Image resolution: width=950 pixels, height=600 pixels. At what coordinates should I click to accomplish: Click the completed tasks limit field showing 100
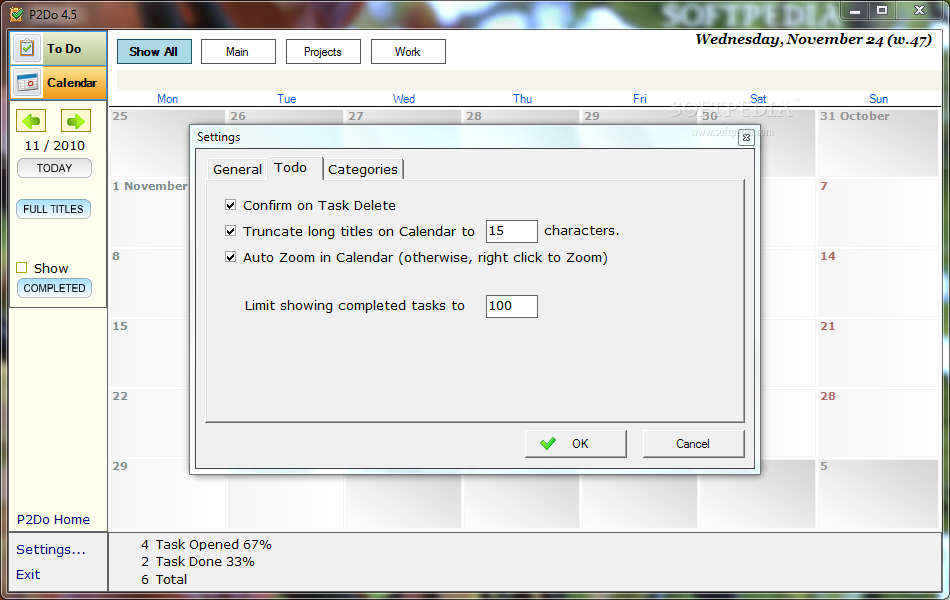pyautogui.click(x=511, y=306)
